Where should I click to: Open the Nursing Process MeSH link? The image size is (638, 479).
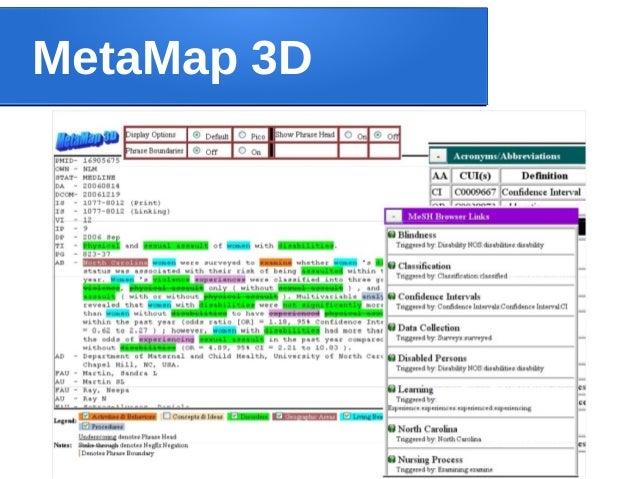click(430, 459)
